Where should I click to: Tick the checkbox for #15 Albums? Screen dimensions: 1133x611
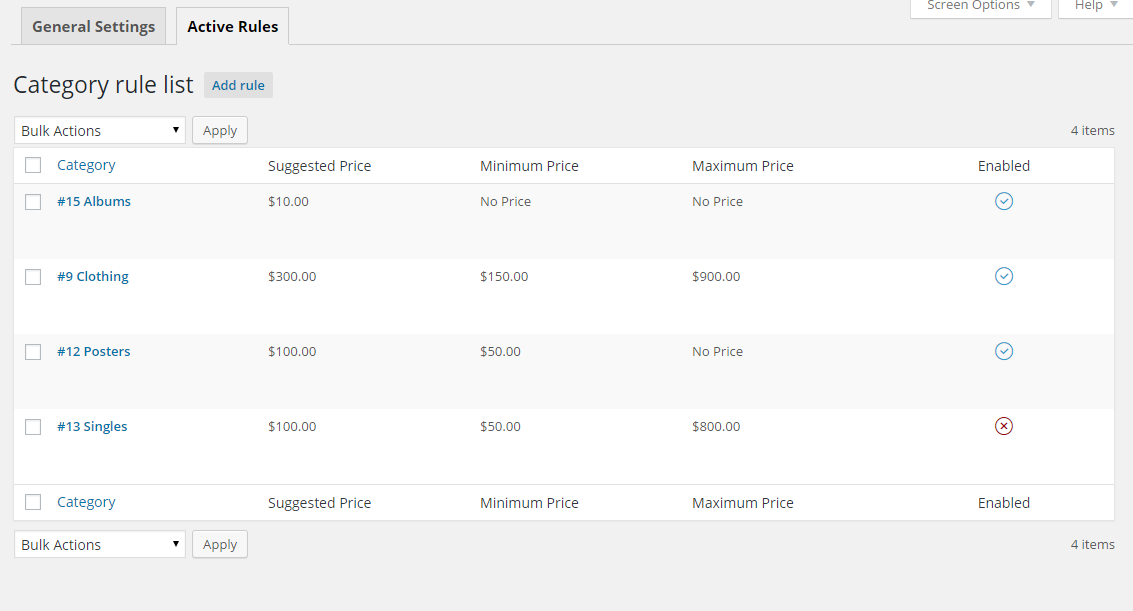pyautogui.click(x=33, y=202)
